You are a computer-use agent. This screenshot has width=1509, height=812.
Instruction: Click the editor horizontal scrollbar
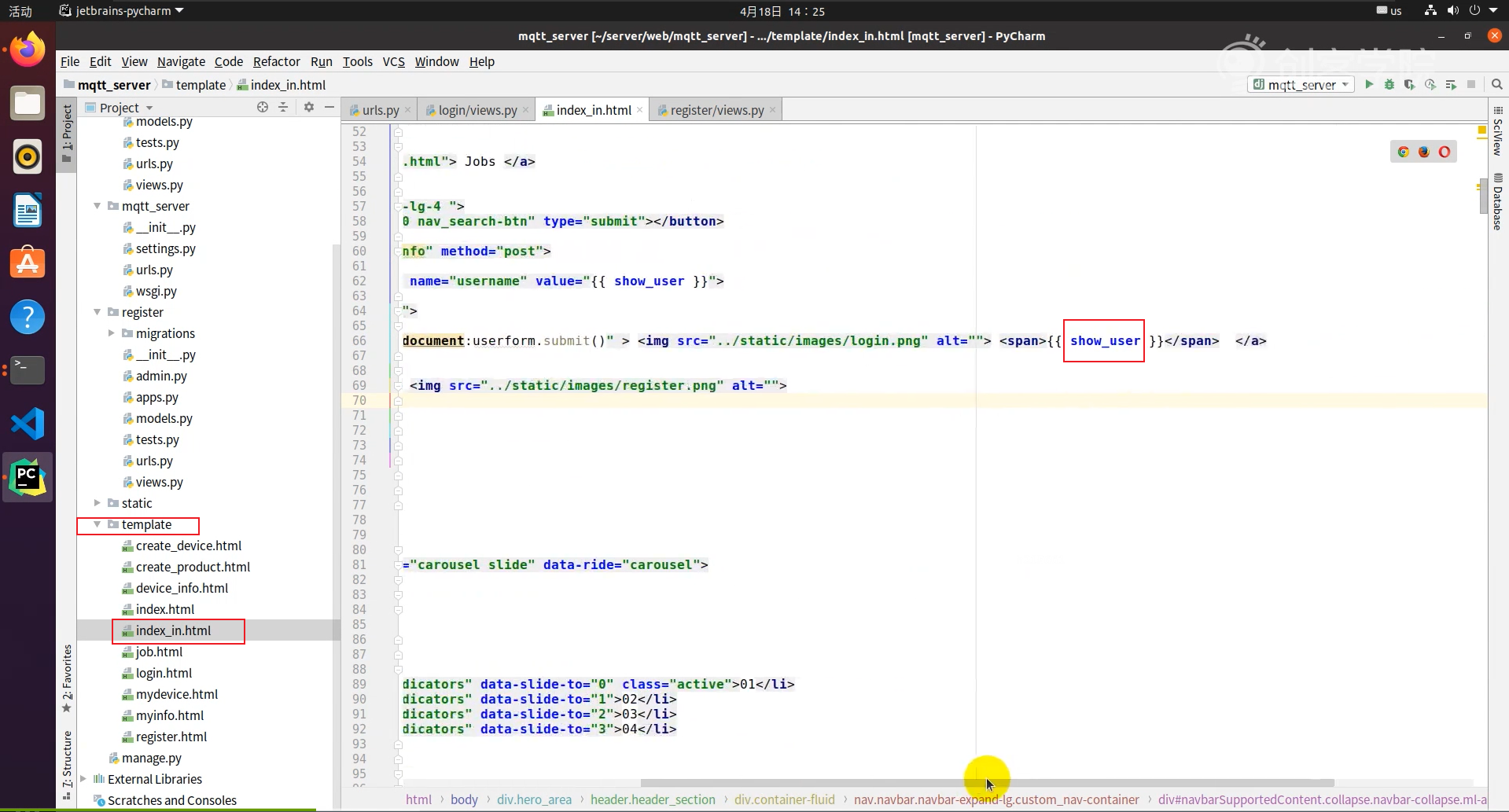coord(987,783)
